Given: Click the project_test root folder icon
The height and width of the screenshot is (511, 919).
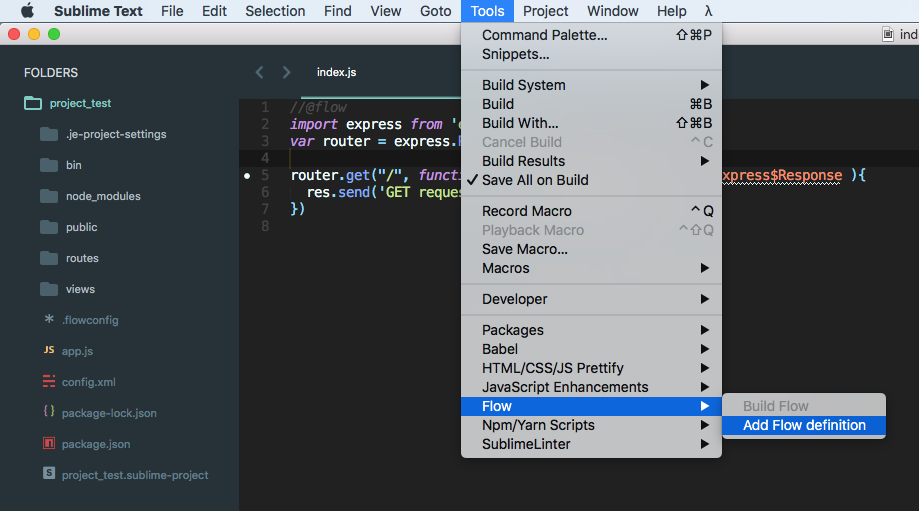Looking at the screenshot, I should [x=33, y=103].
